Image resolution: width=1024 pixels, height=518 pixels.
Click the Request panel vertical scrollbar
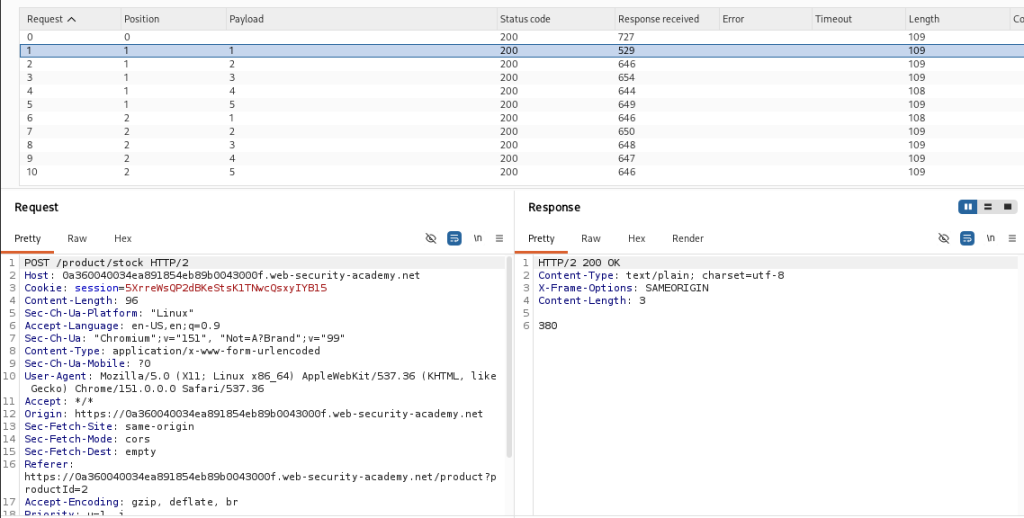click(509, 357)
